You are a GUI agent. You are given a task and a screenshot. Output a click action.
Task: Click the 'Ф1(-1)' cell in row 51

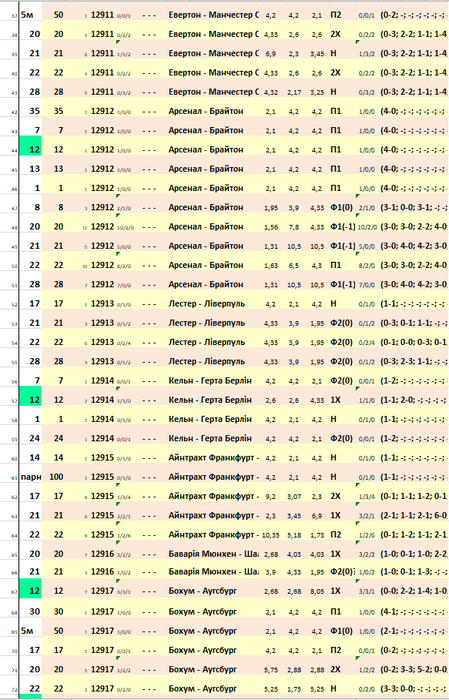(x=342, y=284)
